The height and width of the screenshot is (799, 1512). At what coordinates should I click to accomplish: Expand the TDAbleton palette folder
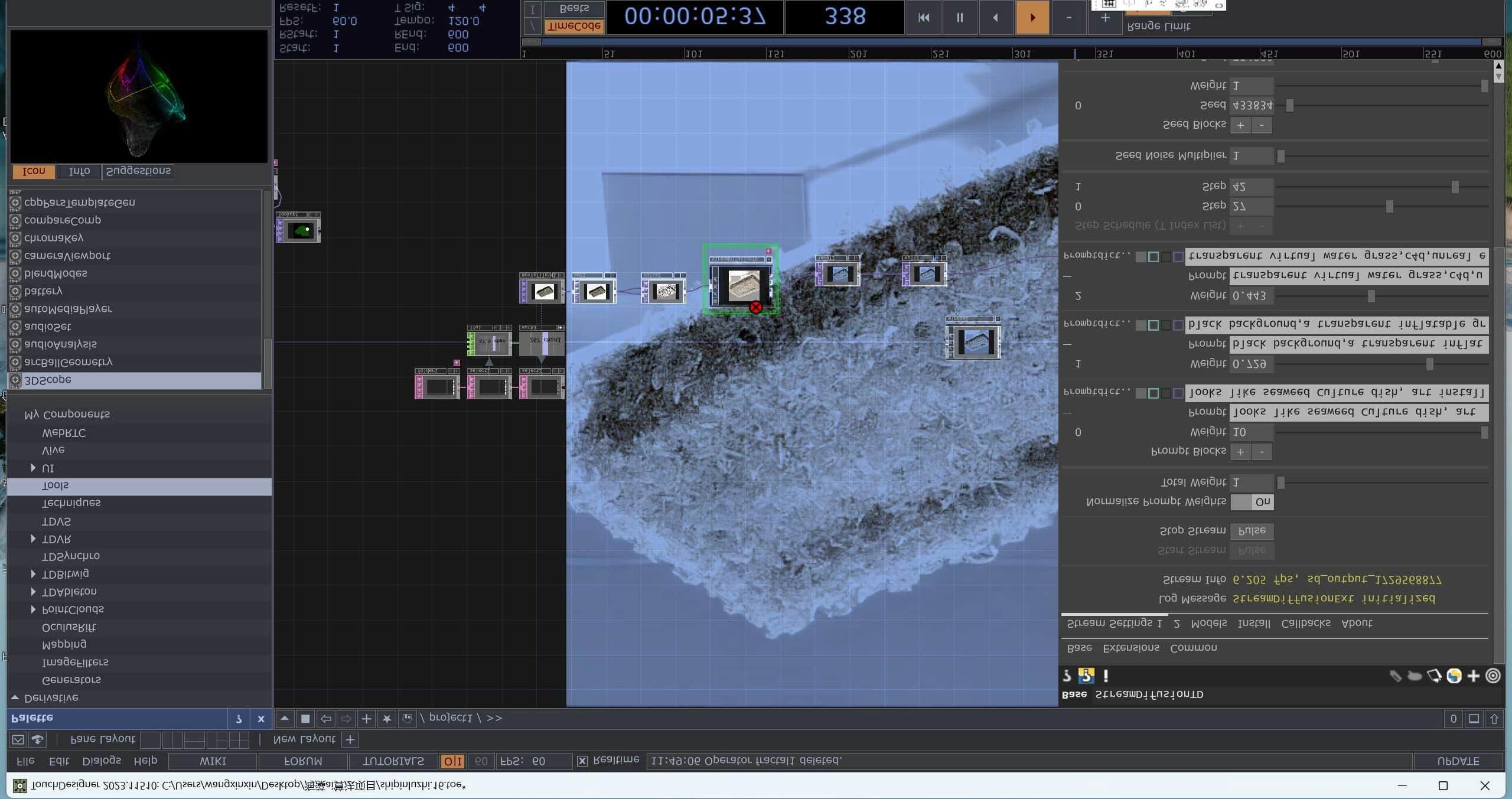click(x=33, y=591)
